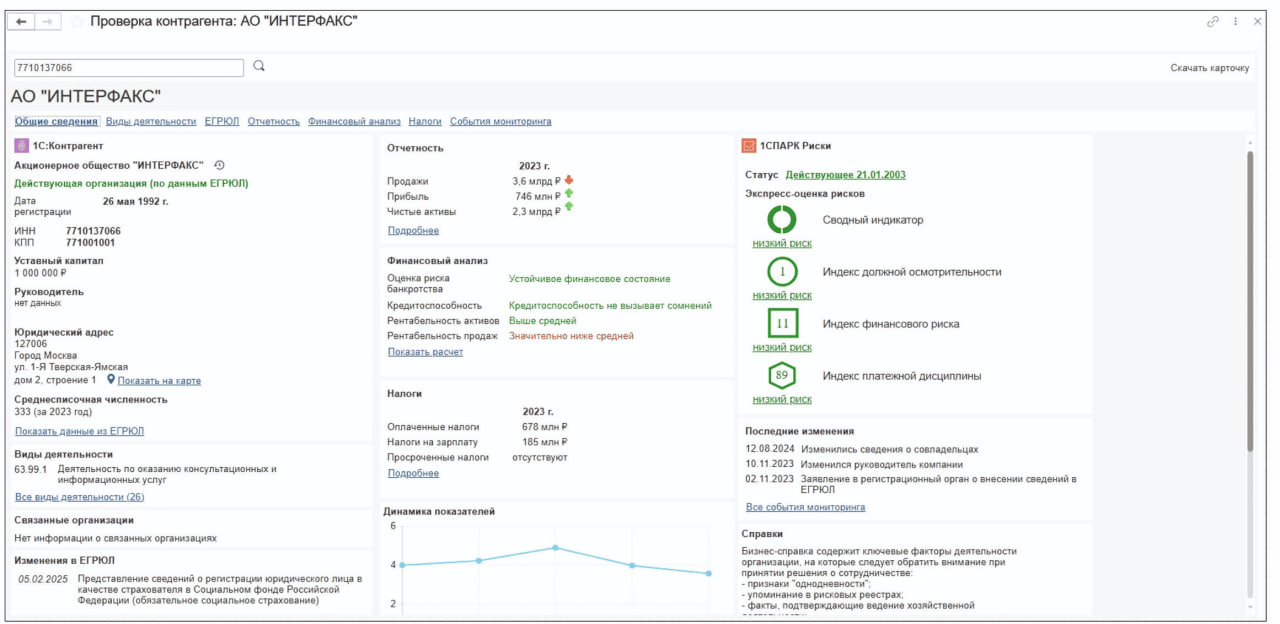This screenshot has width=1280, height=624.
Task: Click the payment discipline index 89 hexagon
Action: pos(781,376)
